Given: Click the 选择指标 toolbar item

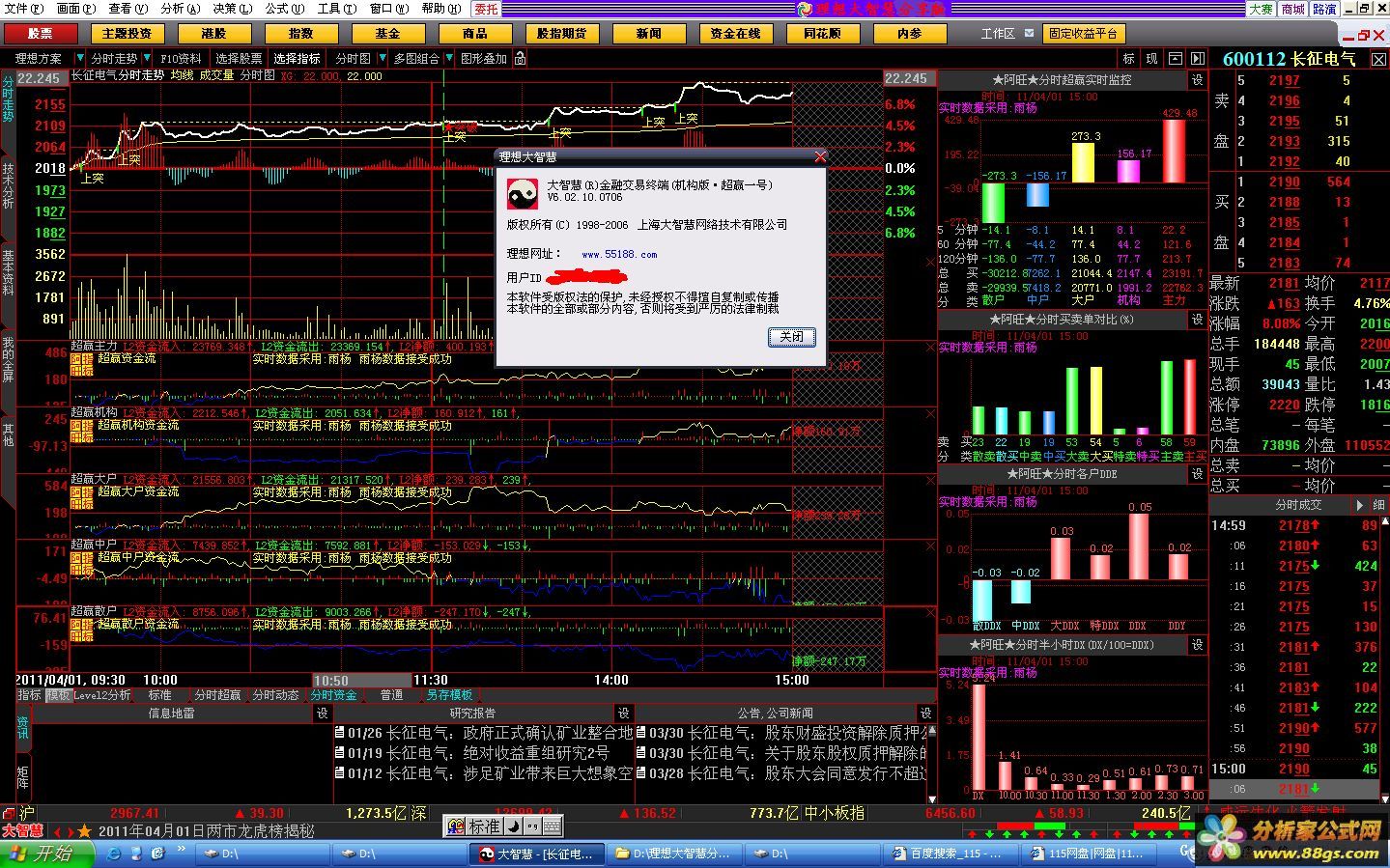Looking at the screenshot, I should pos(297,59).
